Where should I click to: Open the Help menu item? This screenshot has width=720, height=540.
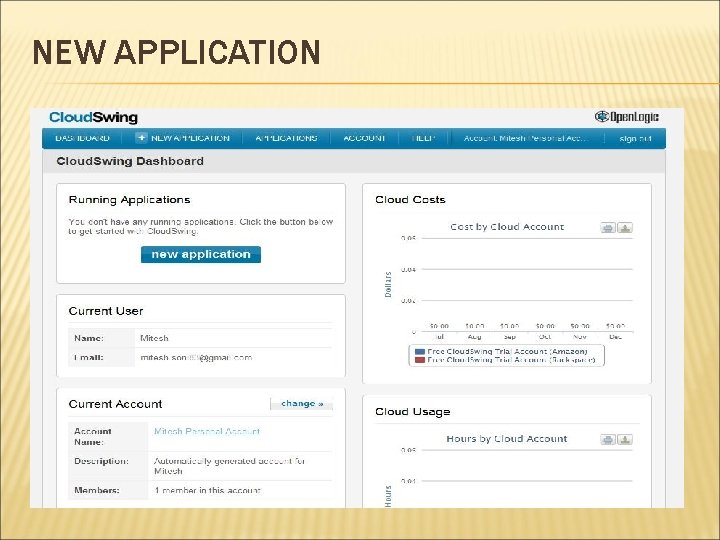[x=423, y=138]
